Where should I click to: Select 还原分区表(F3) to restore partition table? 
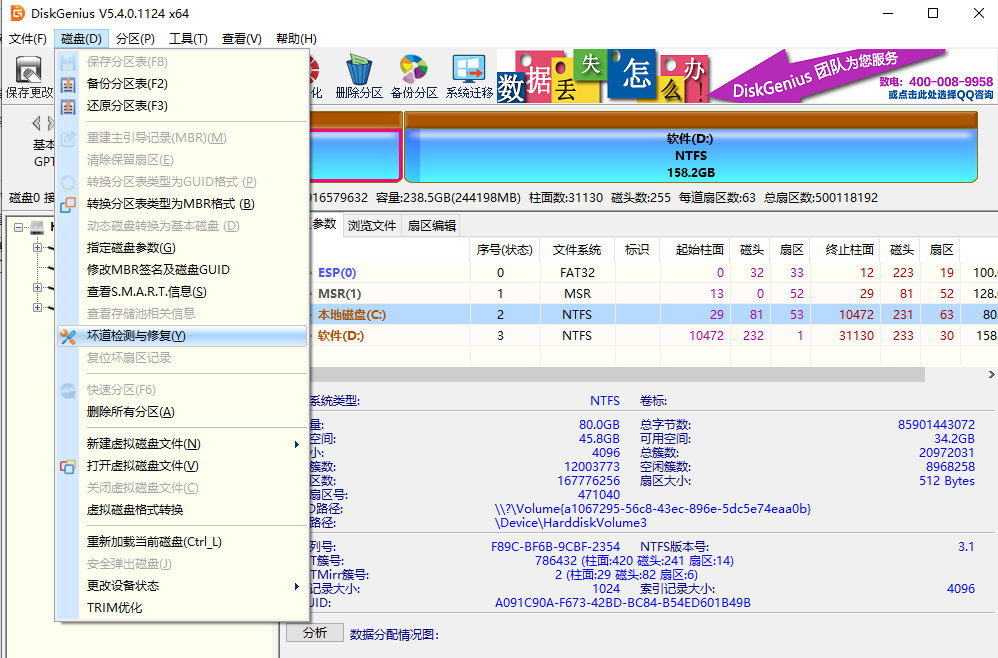(x=127, y=106)
